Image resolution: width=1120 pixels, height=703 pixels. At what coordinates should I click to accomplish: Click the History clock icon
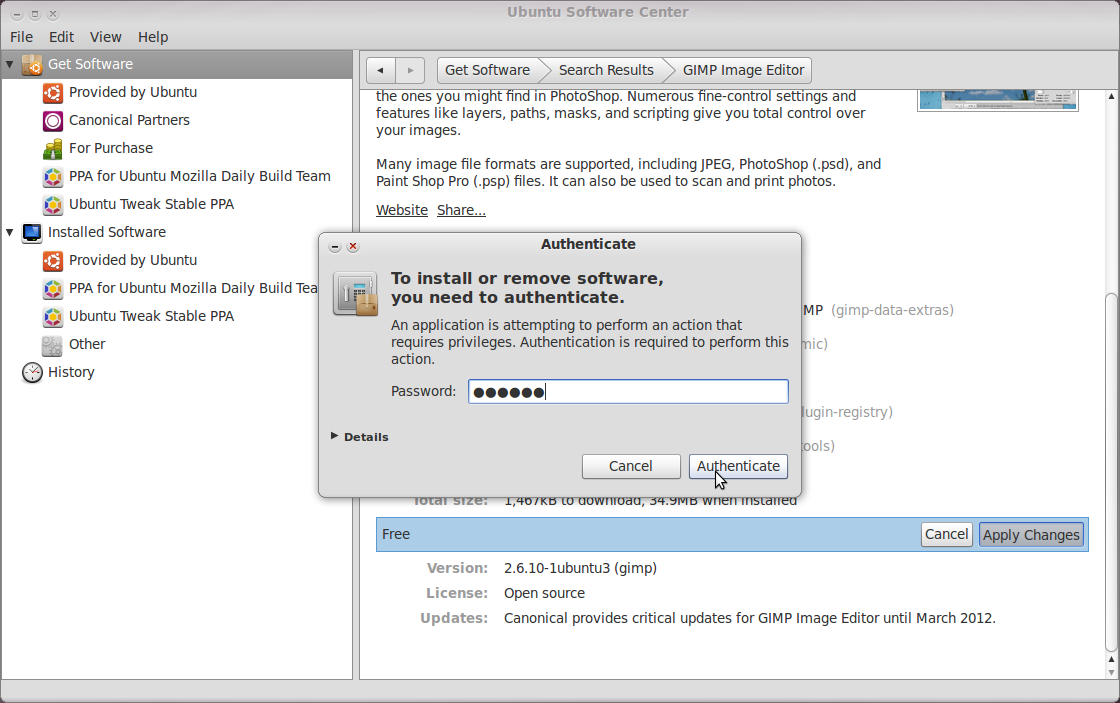32,372
